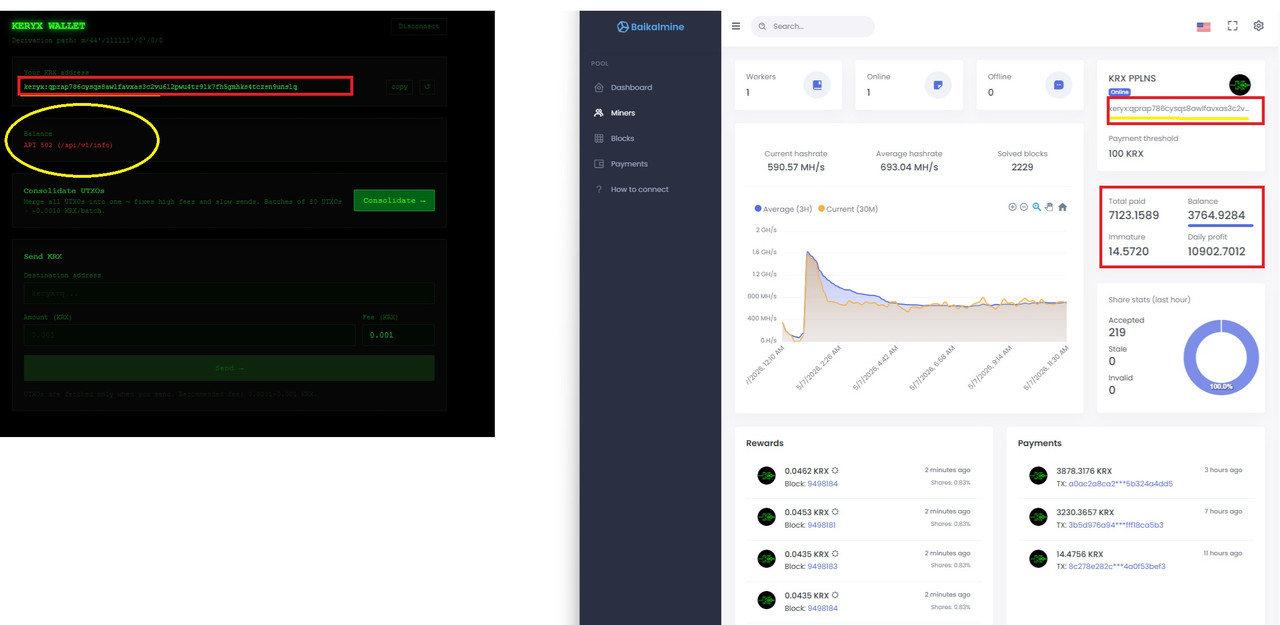Reset the chart zoom with the home icon
The height and width of the screenshot is (625, 1280).
(x=1062, y=207)
